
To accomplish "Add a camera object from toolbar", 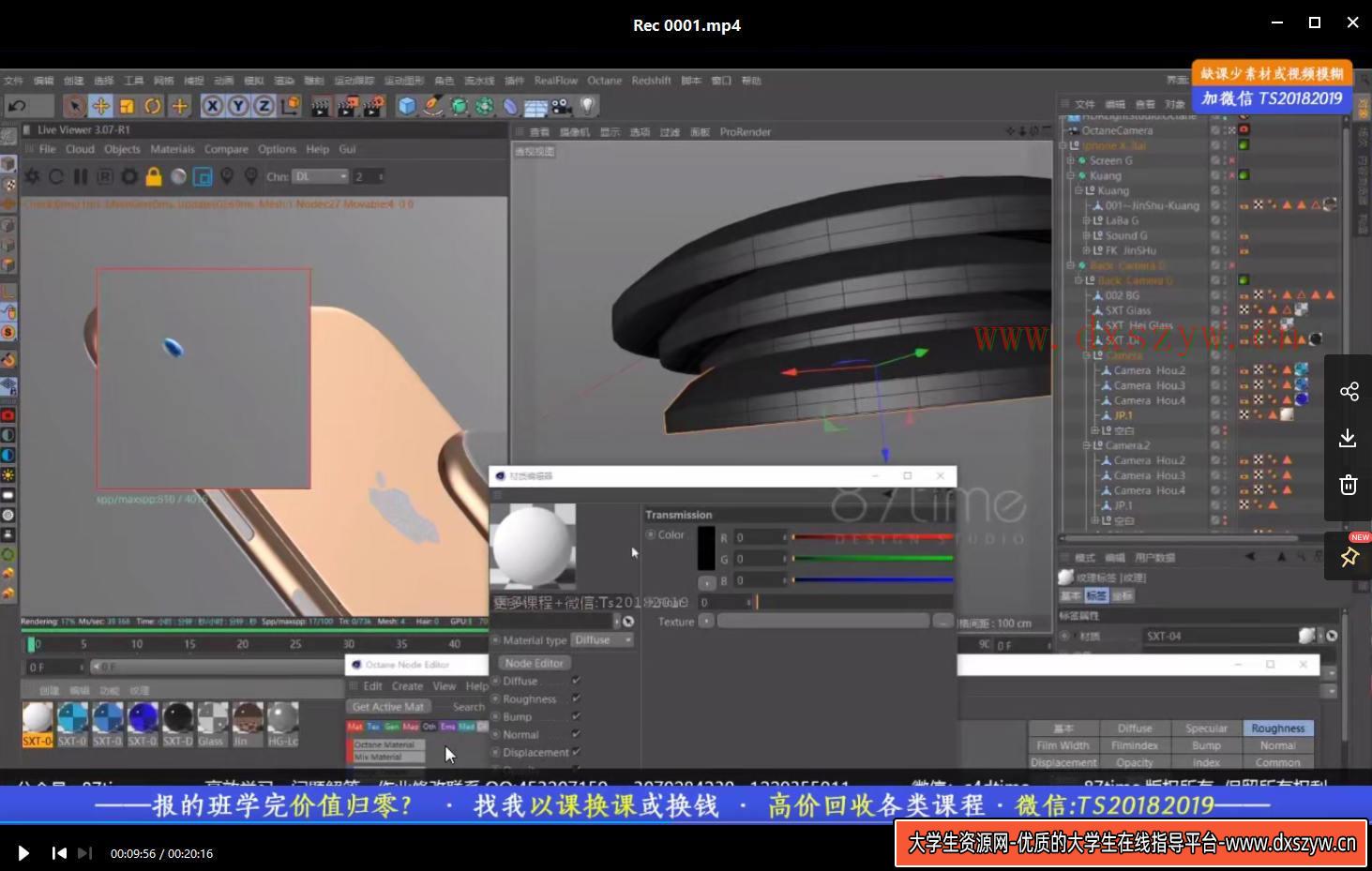I will point(562,106).
